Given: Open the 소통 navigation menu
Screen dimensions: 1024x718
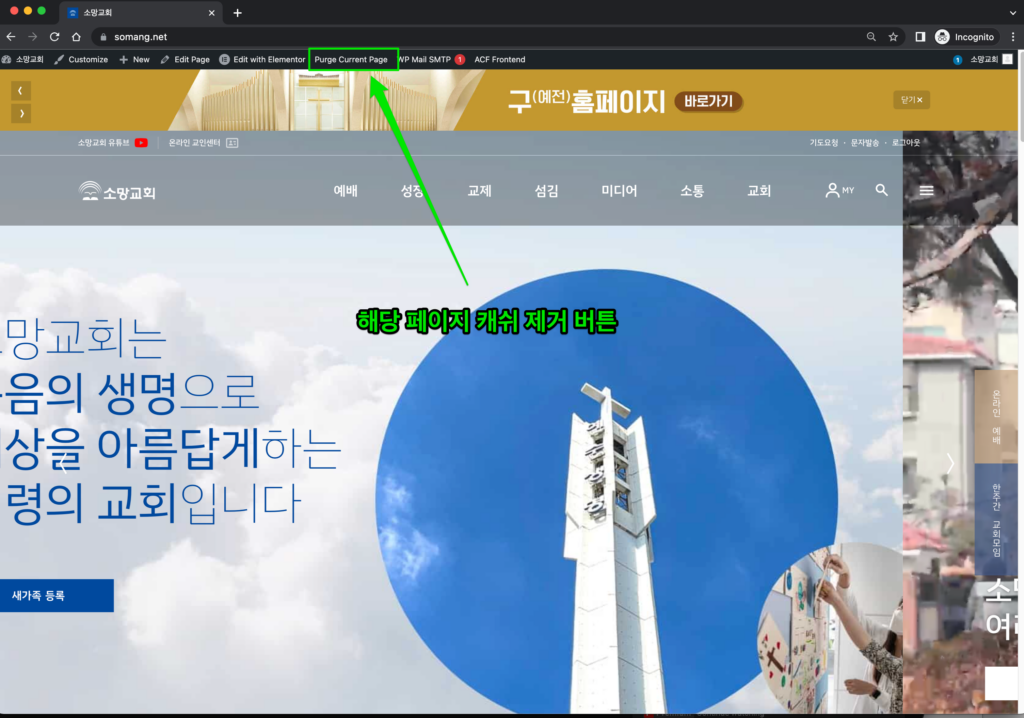Looking at the screenshot, I should tap(692, 191).
